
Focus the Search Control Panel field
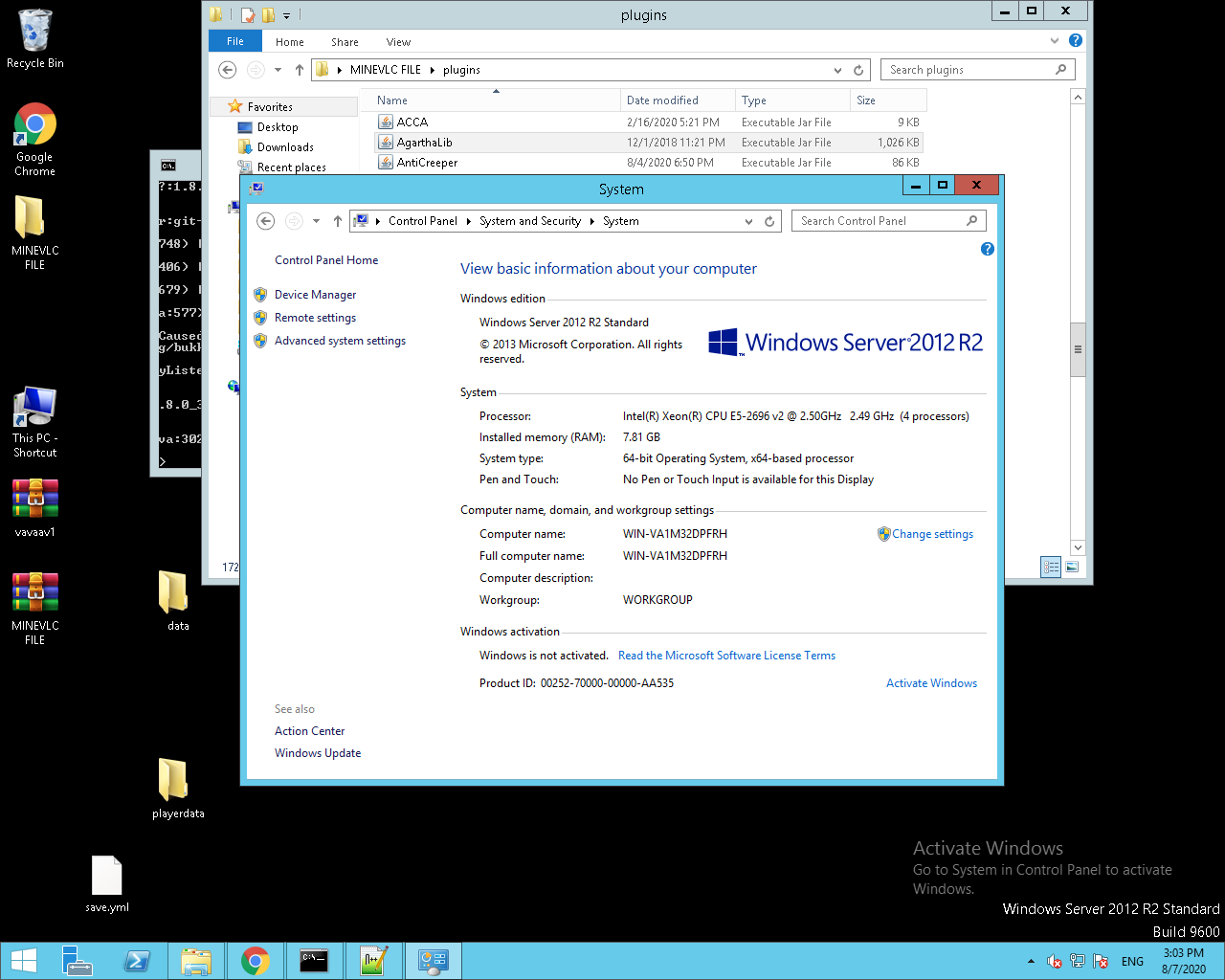pyautogui.click(x=889, y=221)
